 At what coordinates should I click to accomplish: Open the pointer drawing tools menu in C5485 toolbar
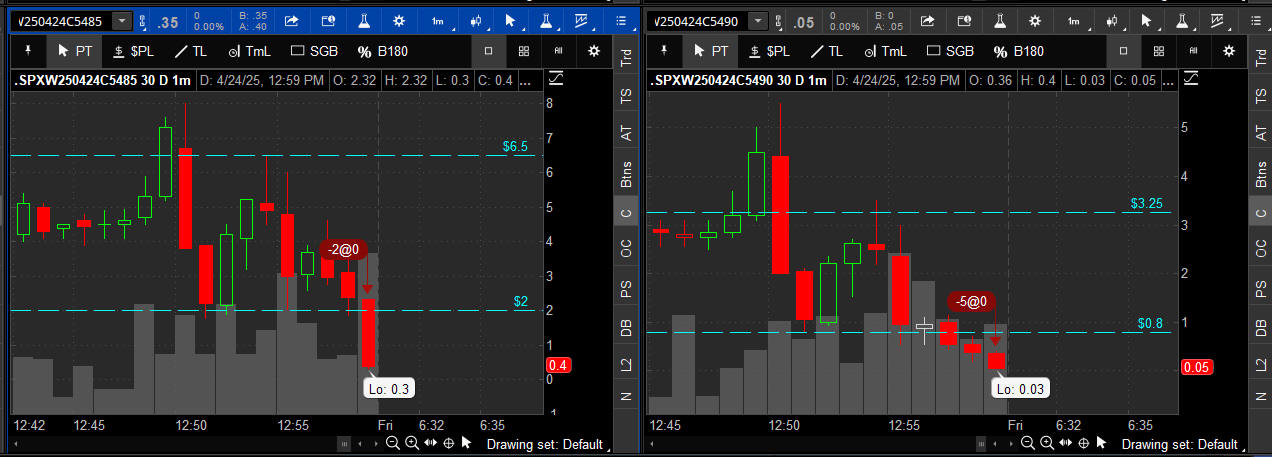click(x=510, y=20)
